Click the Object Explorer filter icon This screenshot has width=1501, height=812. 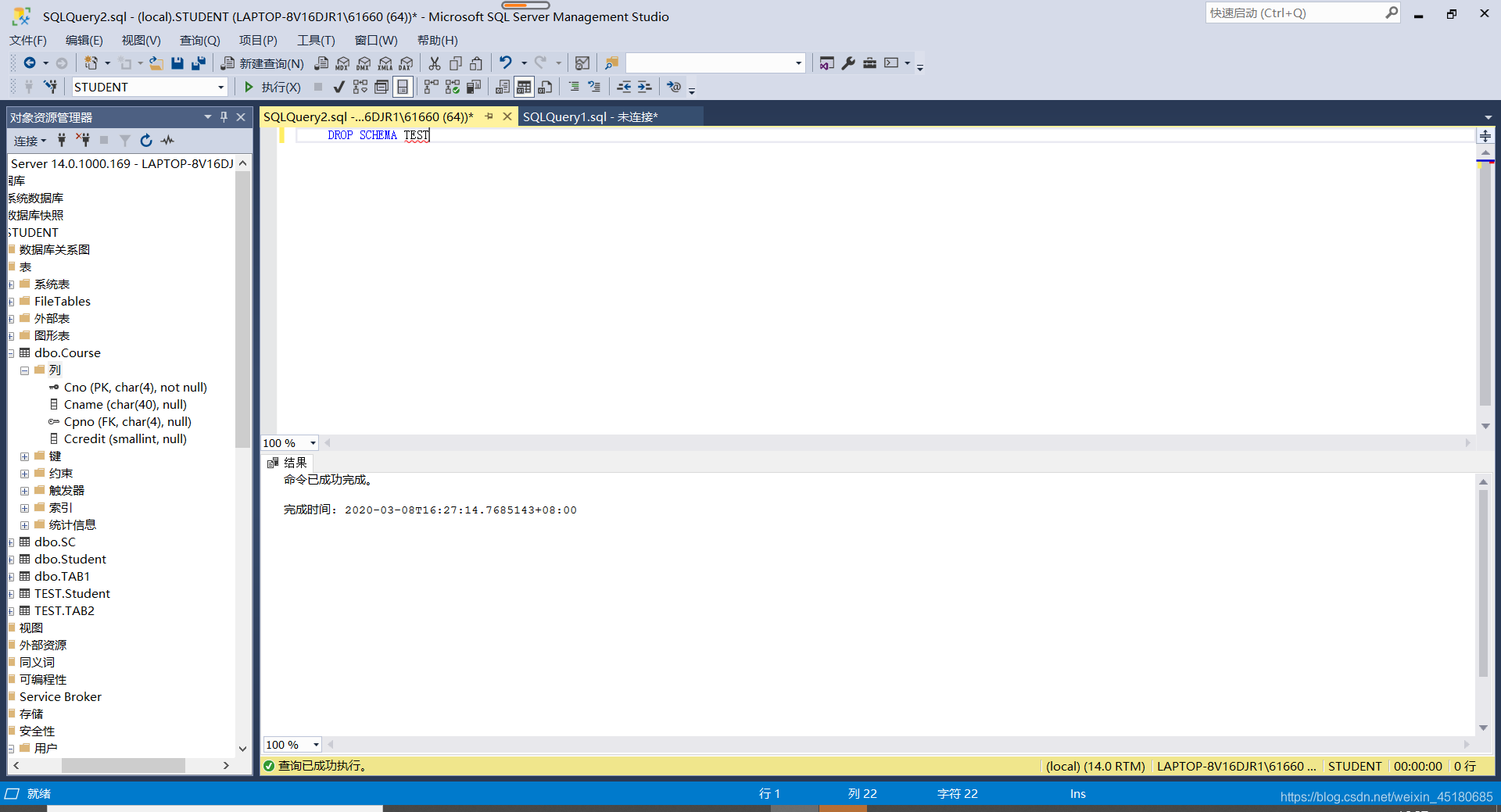coord(125,141)
